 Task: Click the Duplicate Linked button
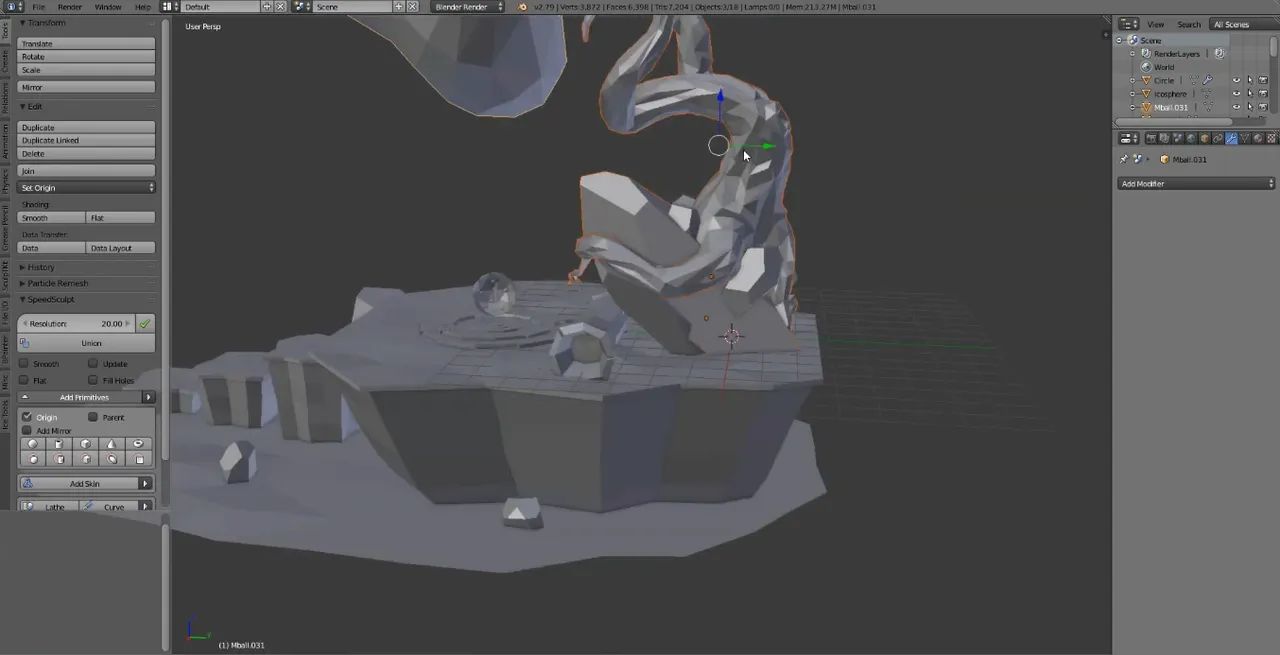(87, 140)
